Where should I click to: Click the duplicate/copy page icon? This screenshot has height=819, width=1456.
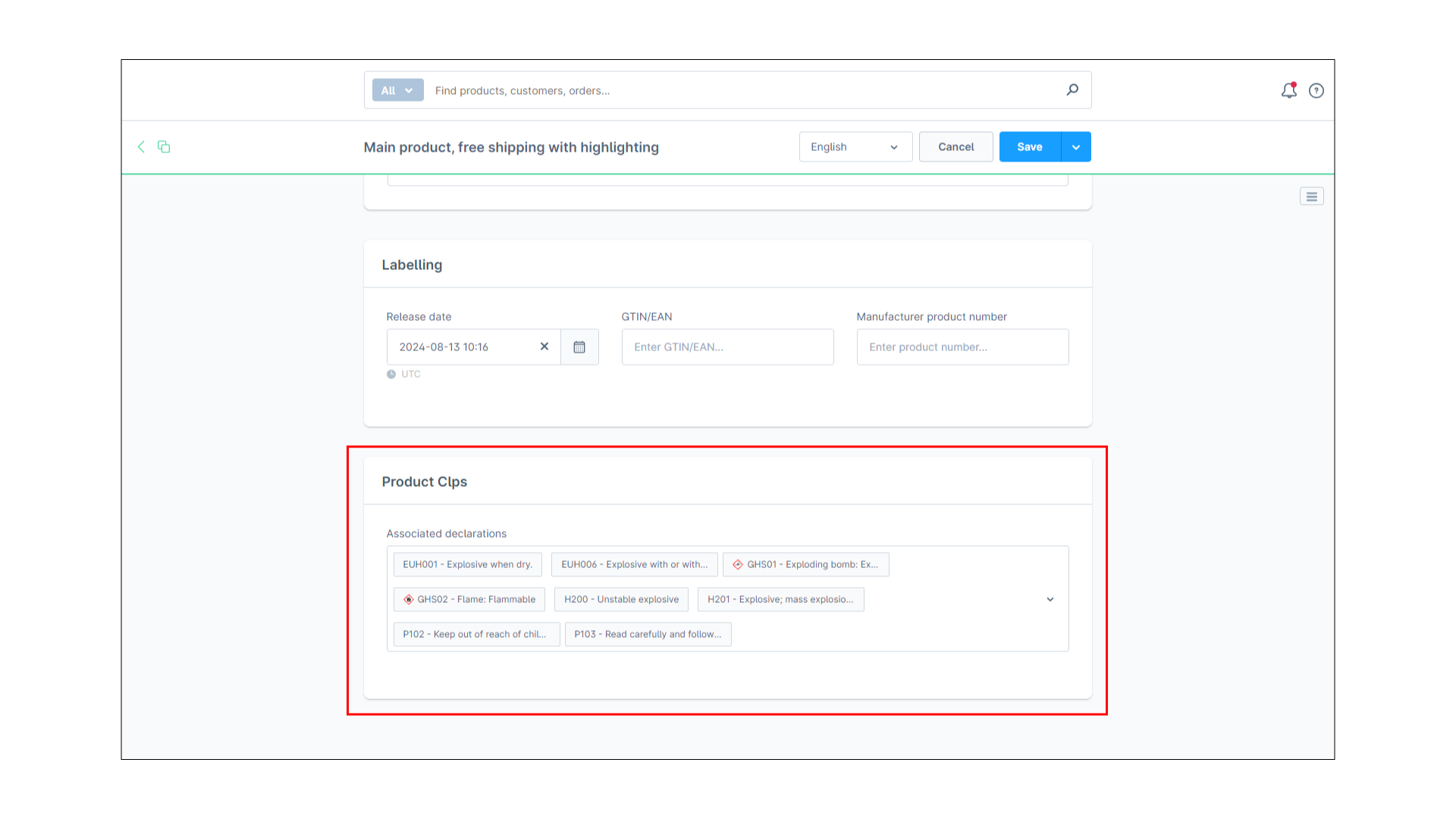pos(164,146)
